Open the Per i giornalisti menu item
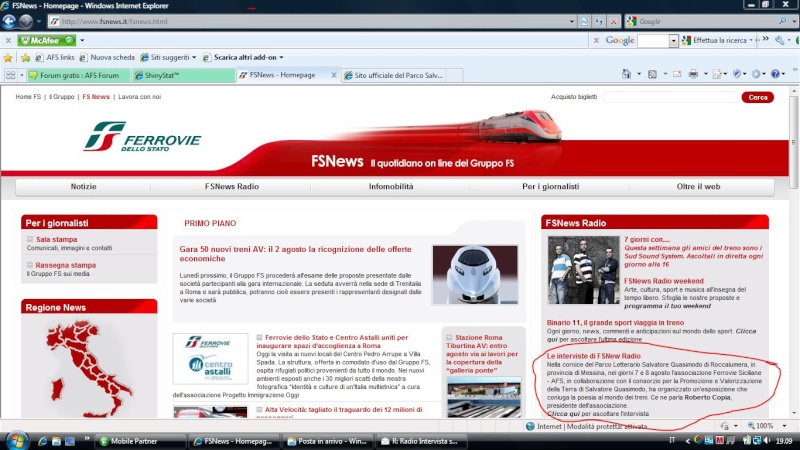Viewport: 800px width, 450px height. (551, 187)
